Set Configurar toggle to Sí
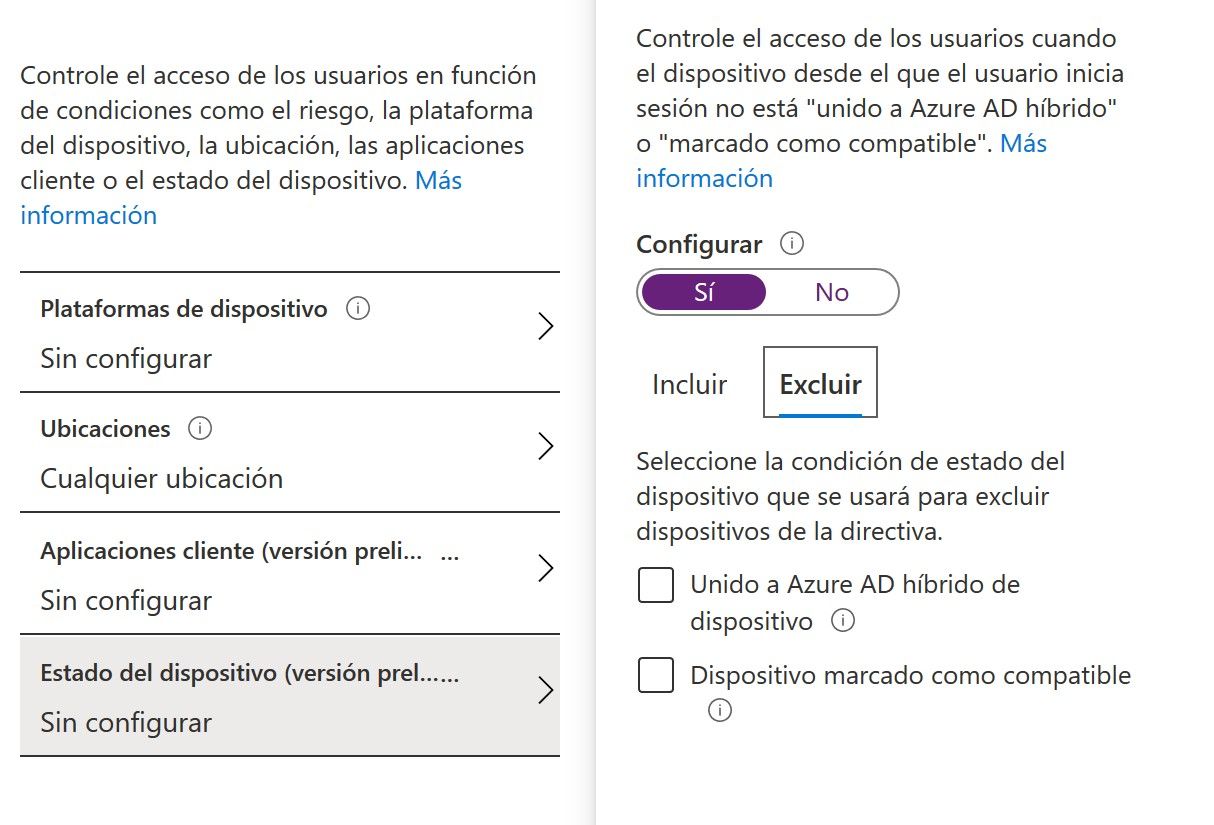The width and height of the screenshot is (1214, 825). [x=704, y=291]
